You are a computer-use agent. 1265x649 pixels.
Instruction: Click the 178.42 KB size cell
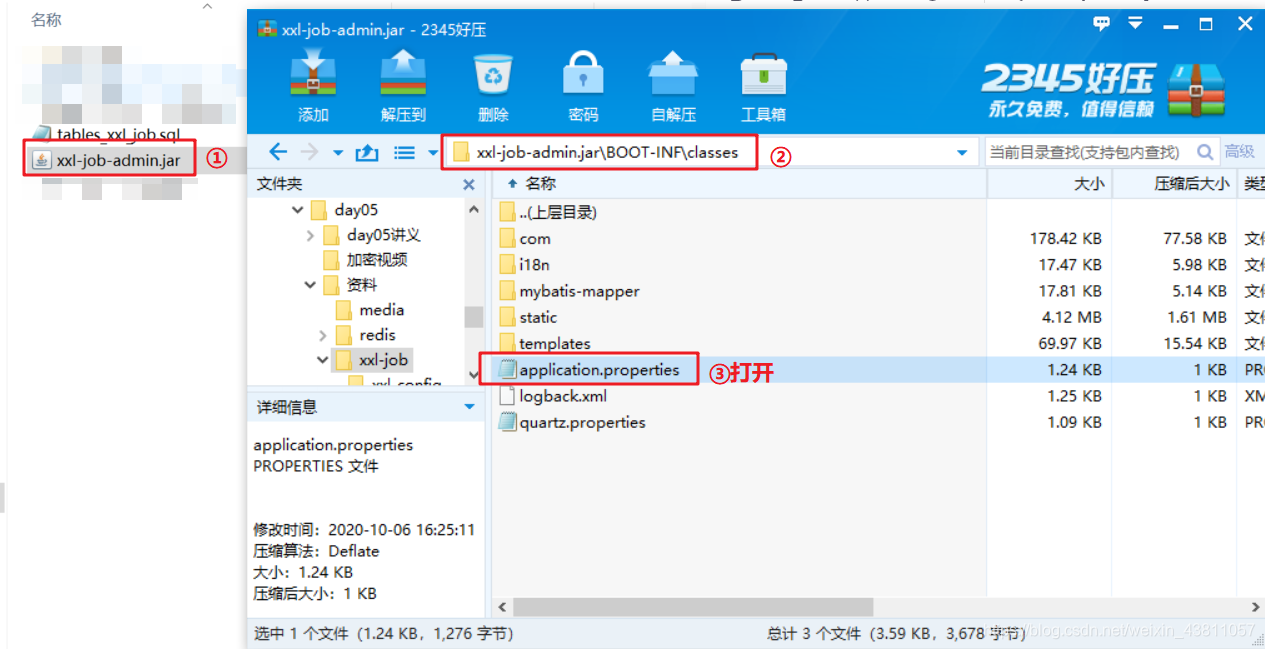coord(1066,239)
